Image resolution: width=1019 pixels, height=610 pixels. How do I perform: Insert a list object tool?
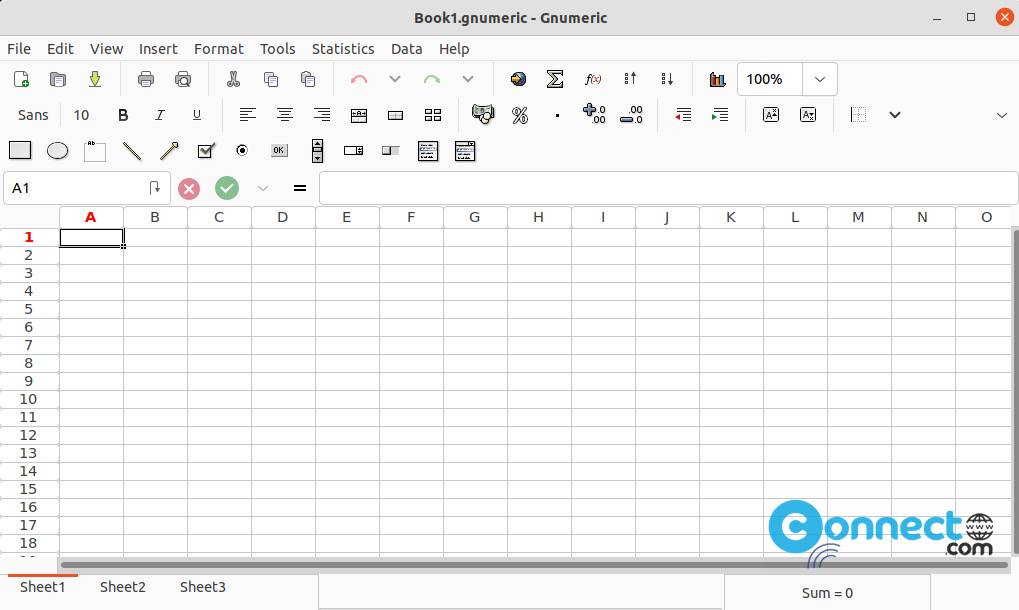[428, 151]
